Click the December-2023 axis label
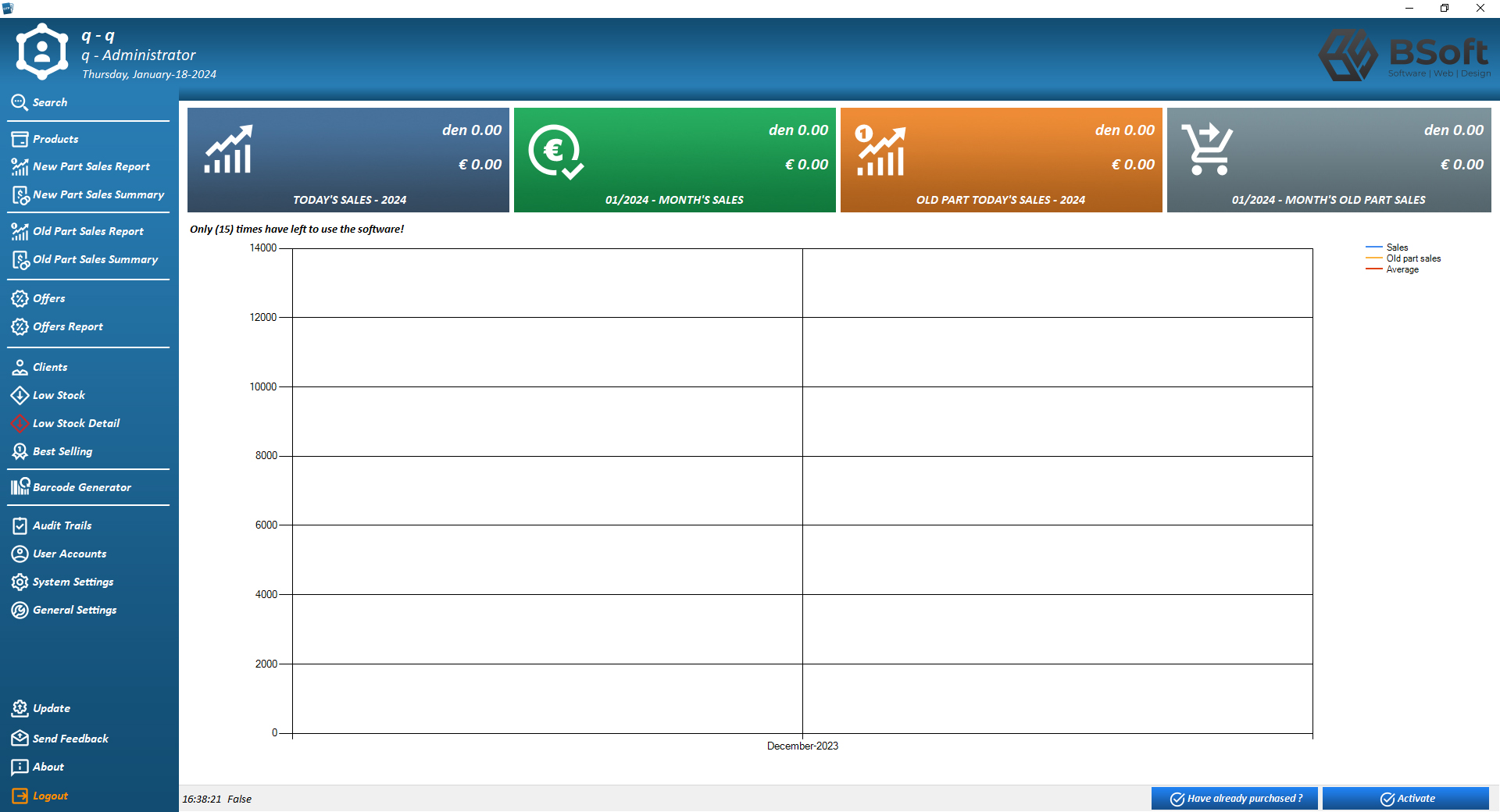 click(x=802, y=746)
